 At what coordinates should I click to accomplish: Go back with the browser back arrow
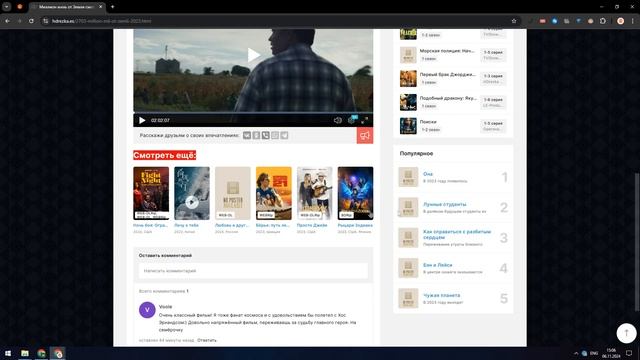[7, 21]
